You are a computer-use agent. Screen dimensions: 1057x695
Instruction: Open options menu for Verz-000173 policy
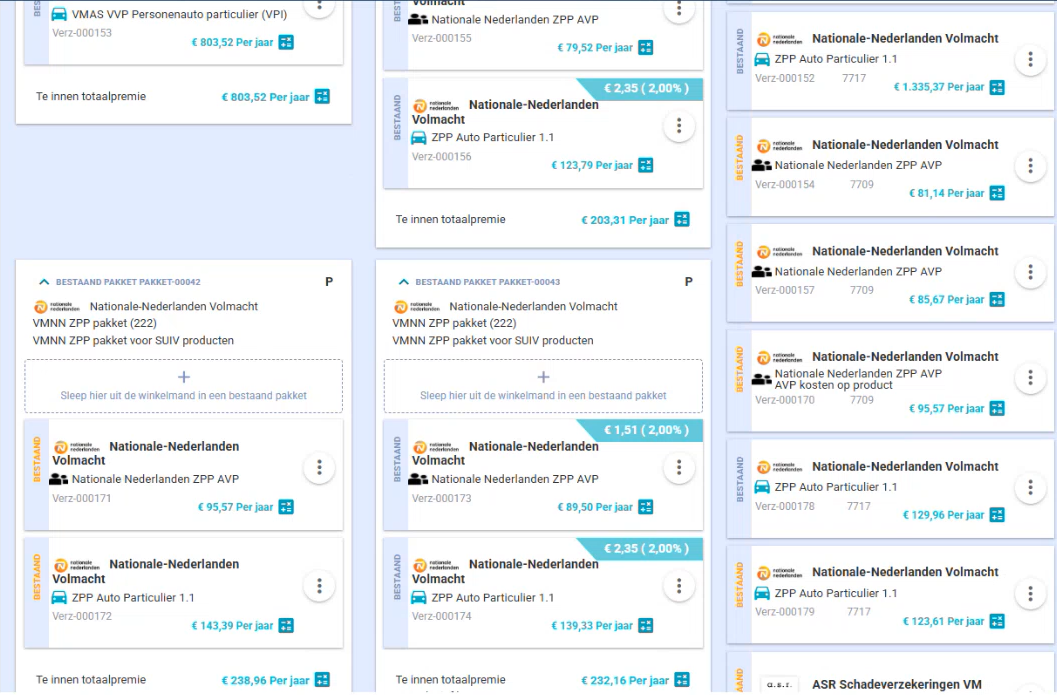(679, 468)
